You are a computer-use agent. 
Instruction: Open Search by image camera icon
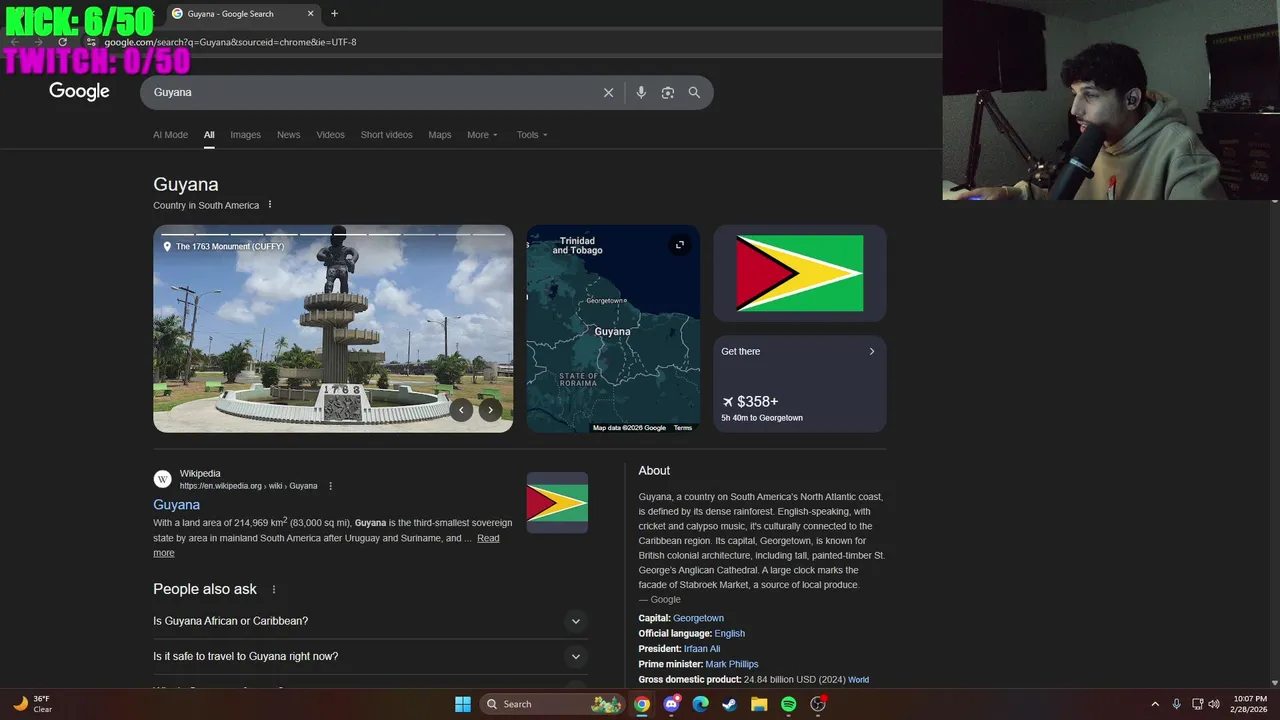[668, 92]
